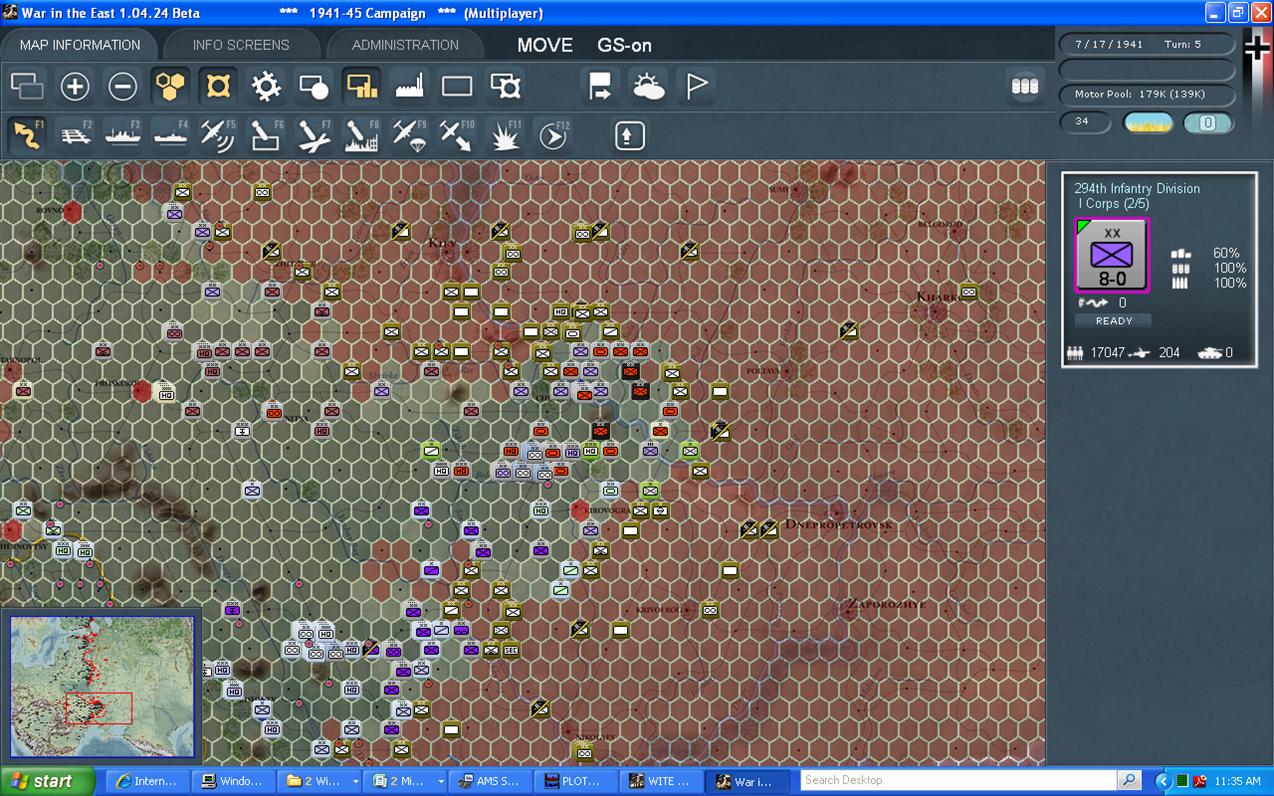1274x796 pixels.
Task: Select the 294th Infantry Division counter
Action: click(1112, 257)
